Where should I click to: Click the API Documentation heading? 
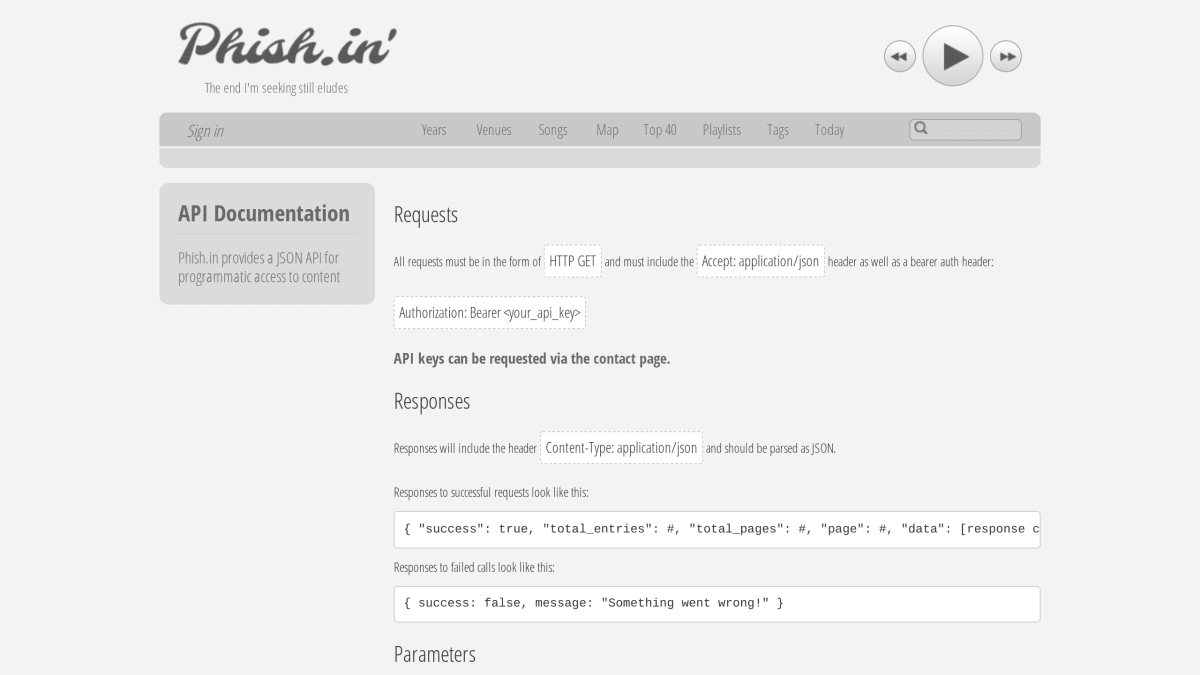pyautogui.click(x=264, y=213)
